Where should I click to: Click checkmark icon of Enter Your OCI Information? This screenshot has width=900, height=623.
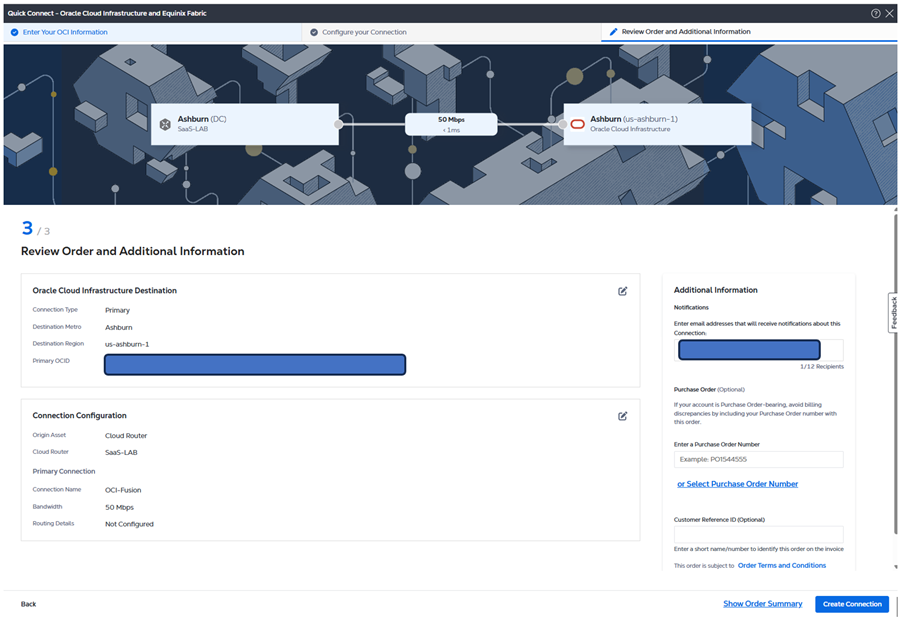click(14, 33)
